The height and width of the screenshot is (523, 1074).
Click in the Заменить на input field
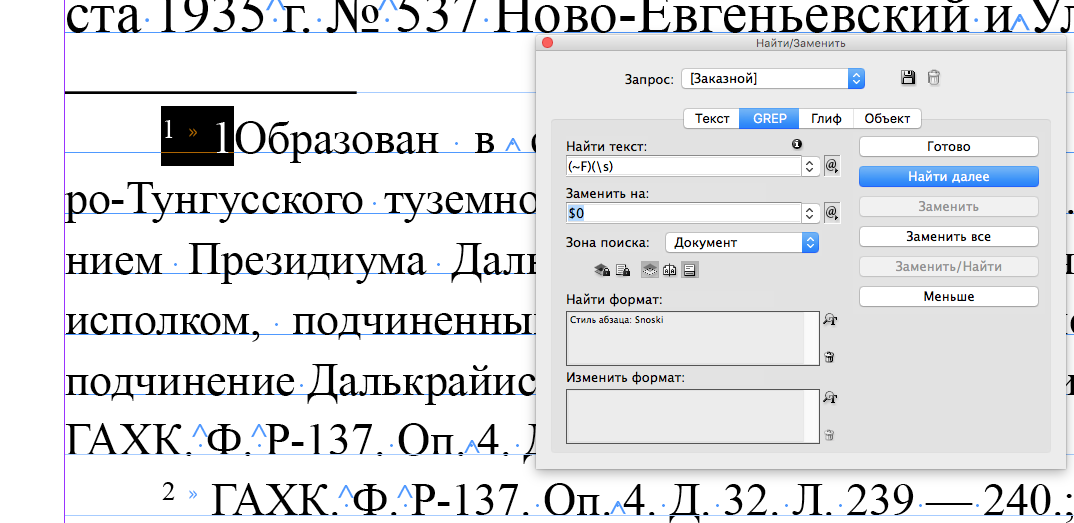click(684, 214)
